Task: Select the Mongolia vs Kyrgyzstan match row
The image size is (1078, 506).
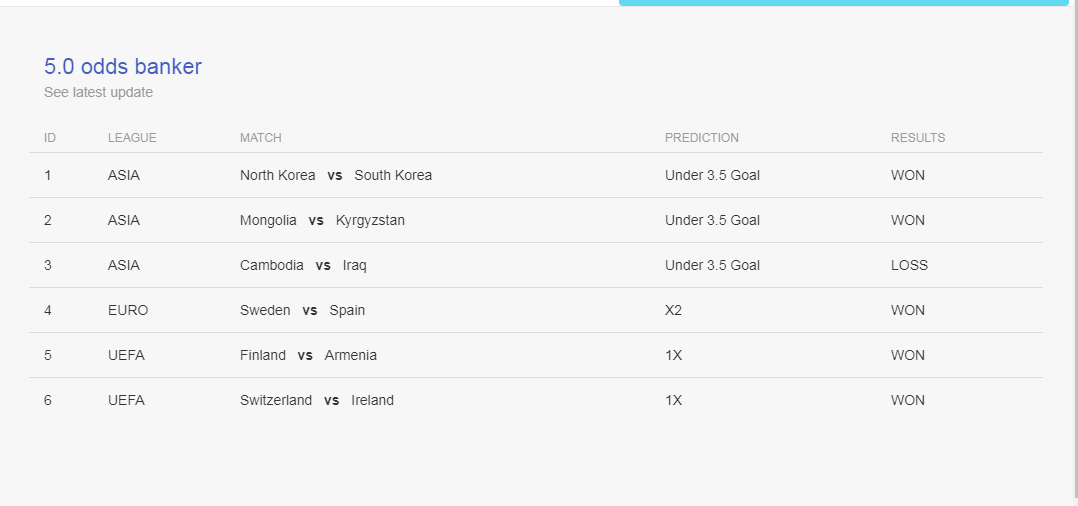Action: coord(536,220)
